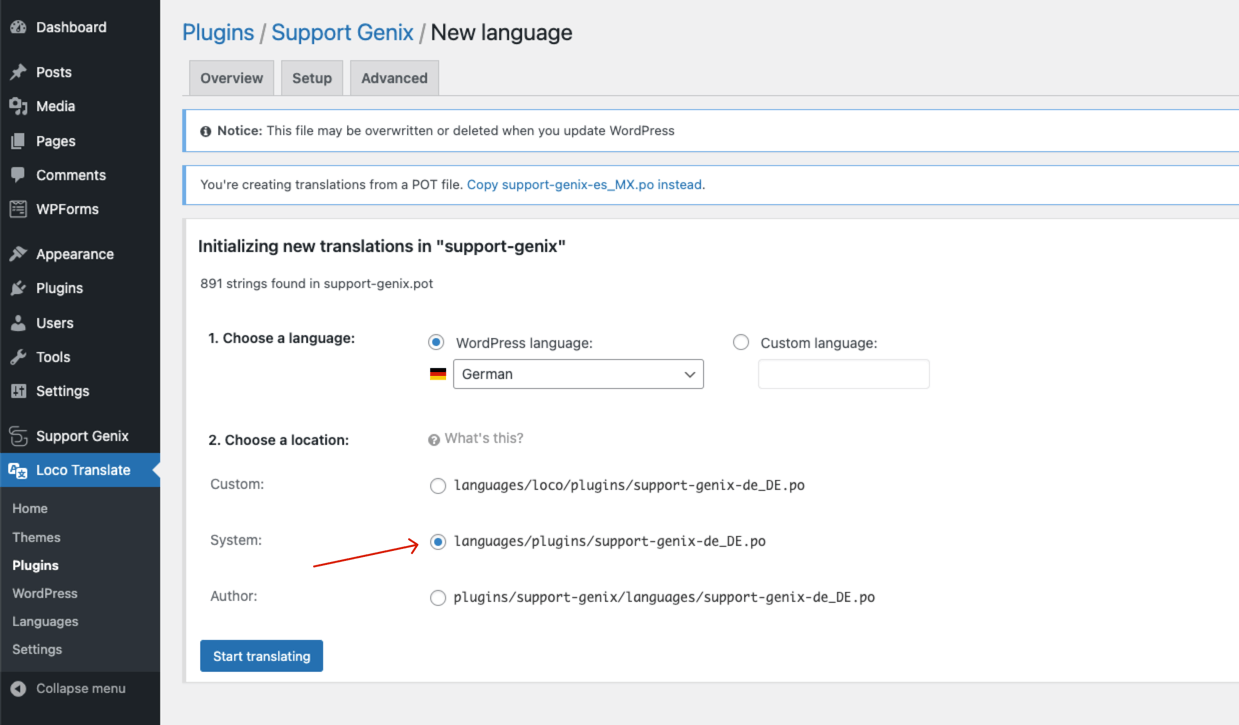Click the Appearance paintbrush icon

click(x=20, y=253)
